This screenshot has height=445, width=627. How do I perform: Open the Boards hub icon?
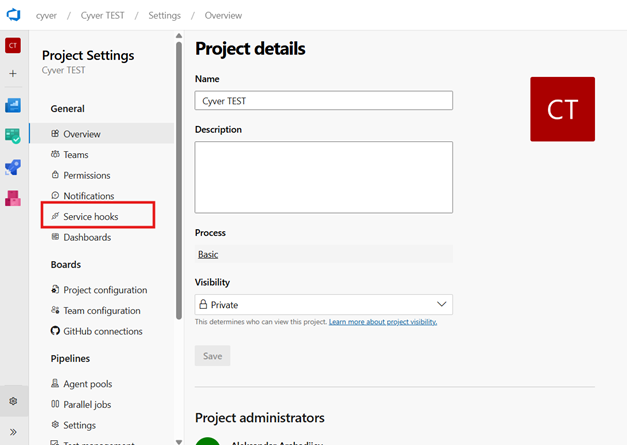pos(13,136)
